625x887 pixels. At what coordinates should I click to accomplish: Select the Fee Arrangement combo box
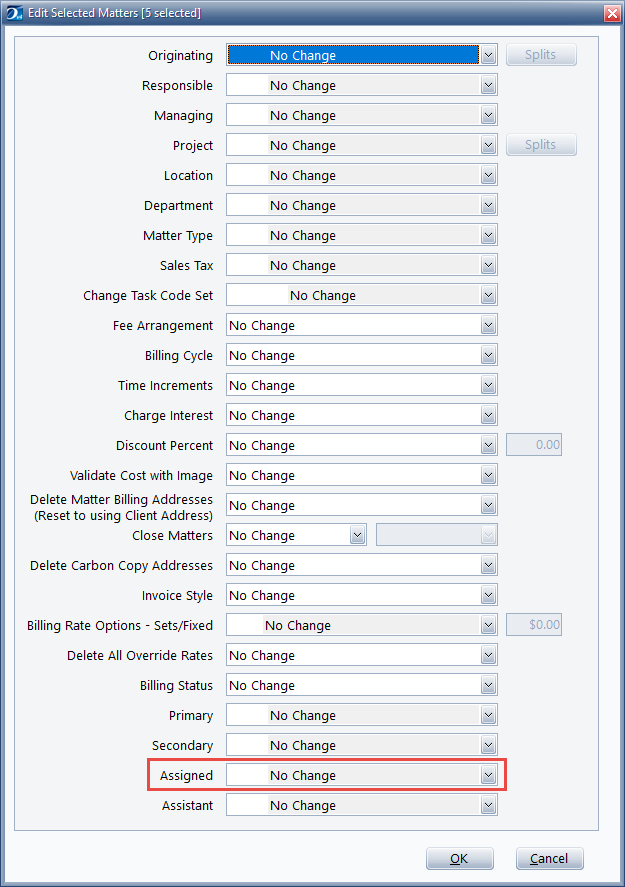362,325
